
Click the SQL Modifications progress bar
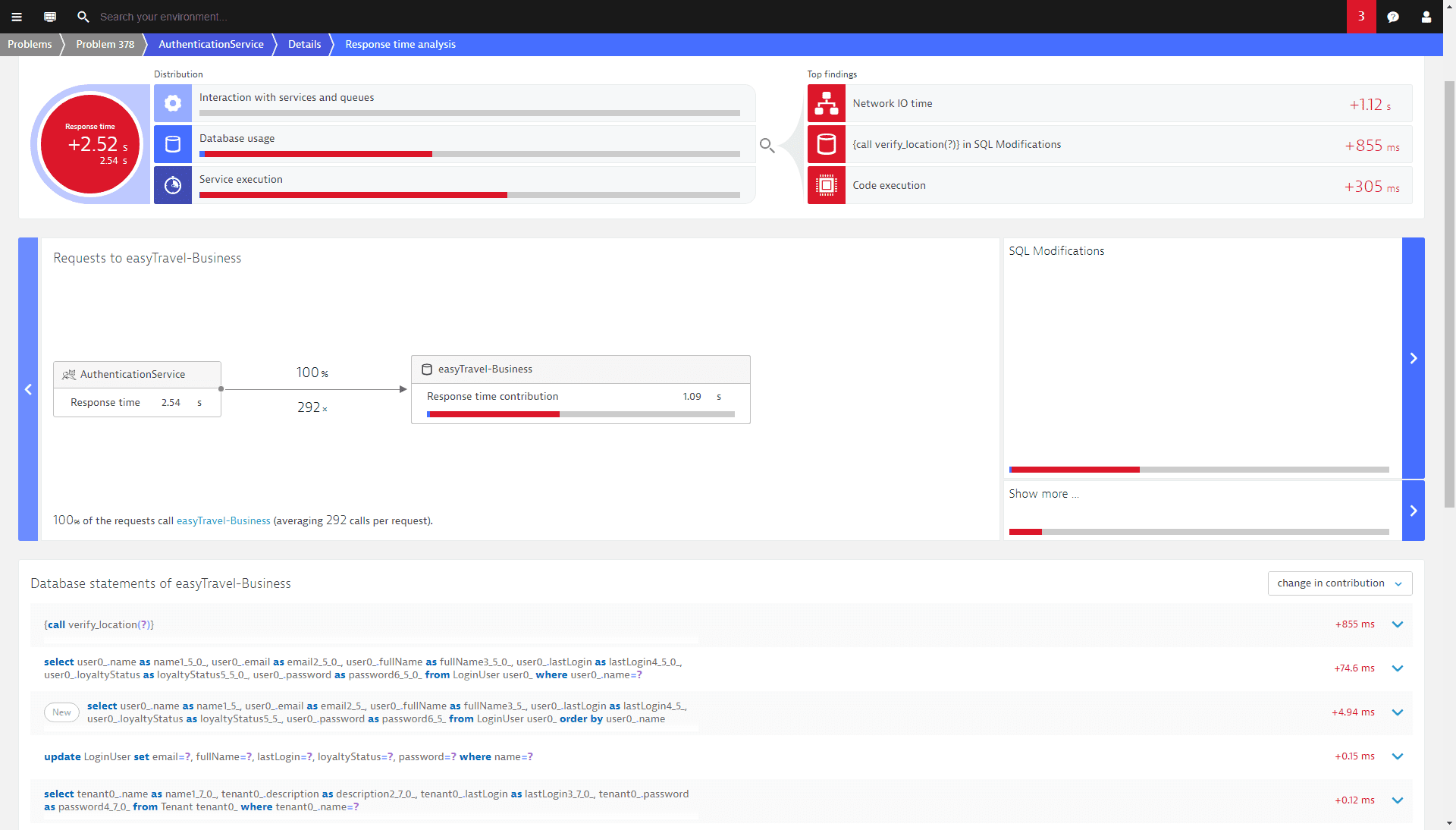1199,470
